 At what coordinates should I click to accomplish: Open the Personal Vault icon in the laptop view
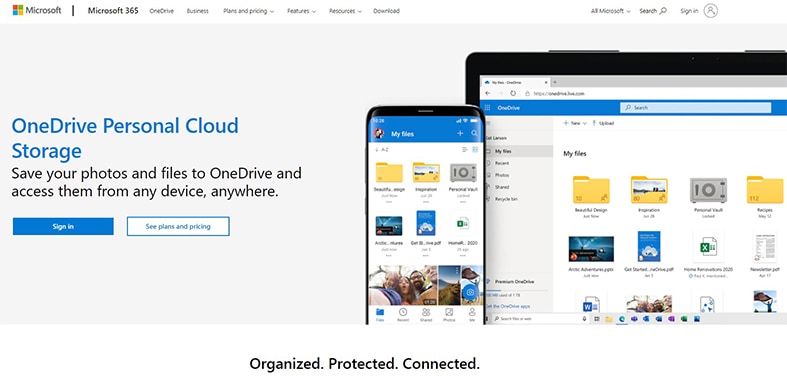click(x=708, y=190)
